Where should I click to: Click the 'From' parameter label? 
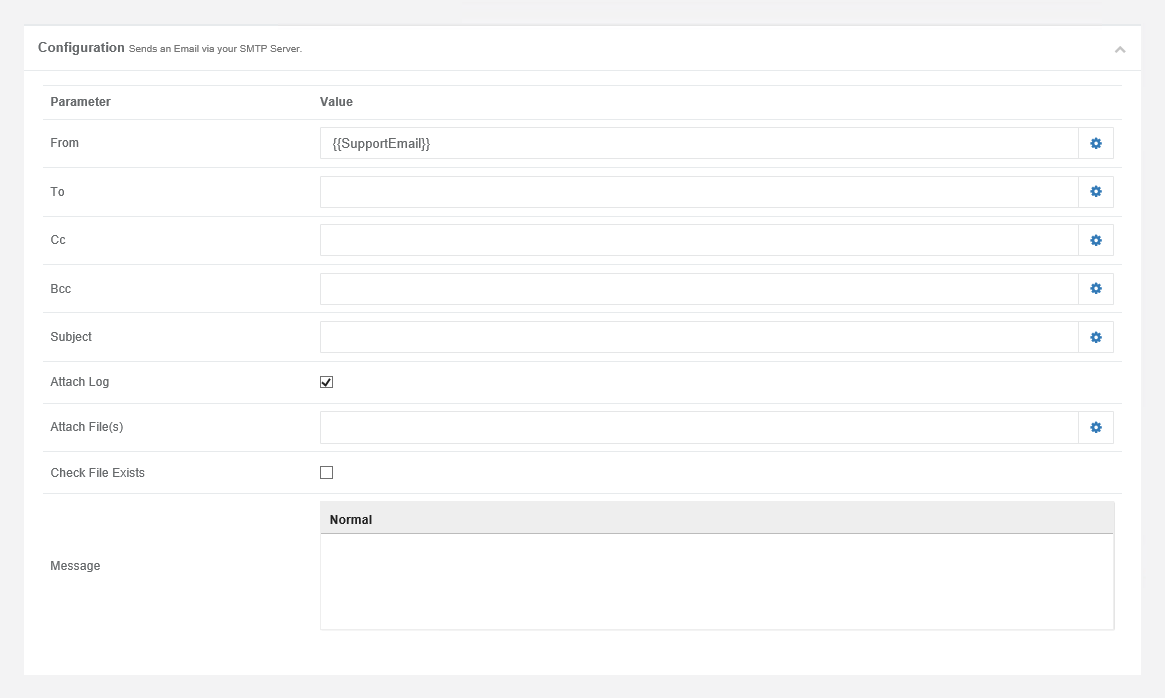(65, 143)
